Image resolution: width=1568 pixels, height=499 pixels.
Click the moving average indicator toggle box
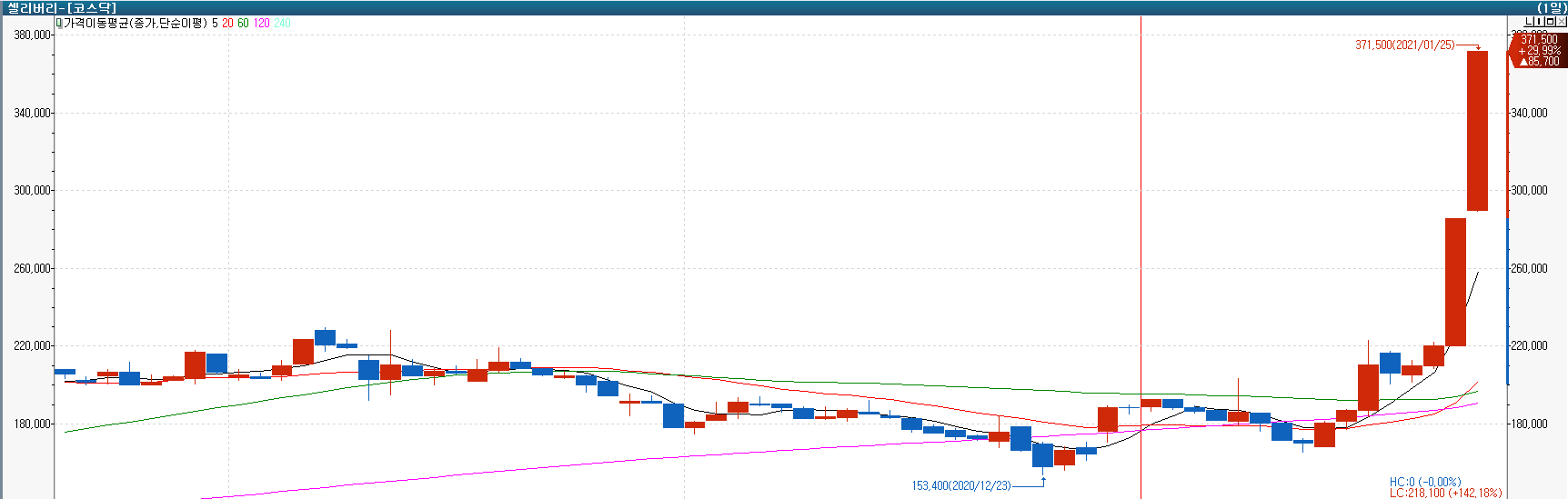(59, 23)
